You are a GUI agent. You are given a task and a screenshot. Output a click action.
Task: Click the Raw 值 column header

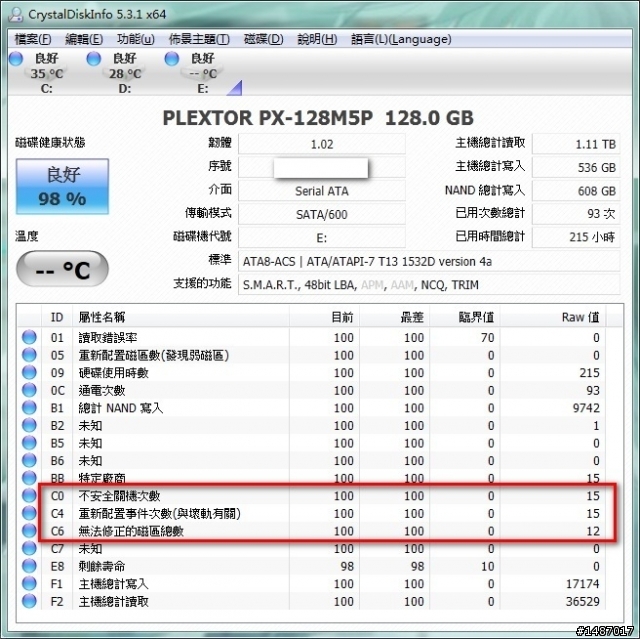click(x=553, y=317)
